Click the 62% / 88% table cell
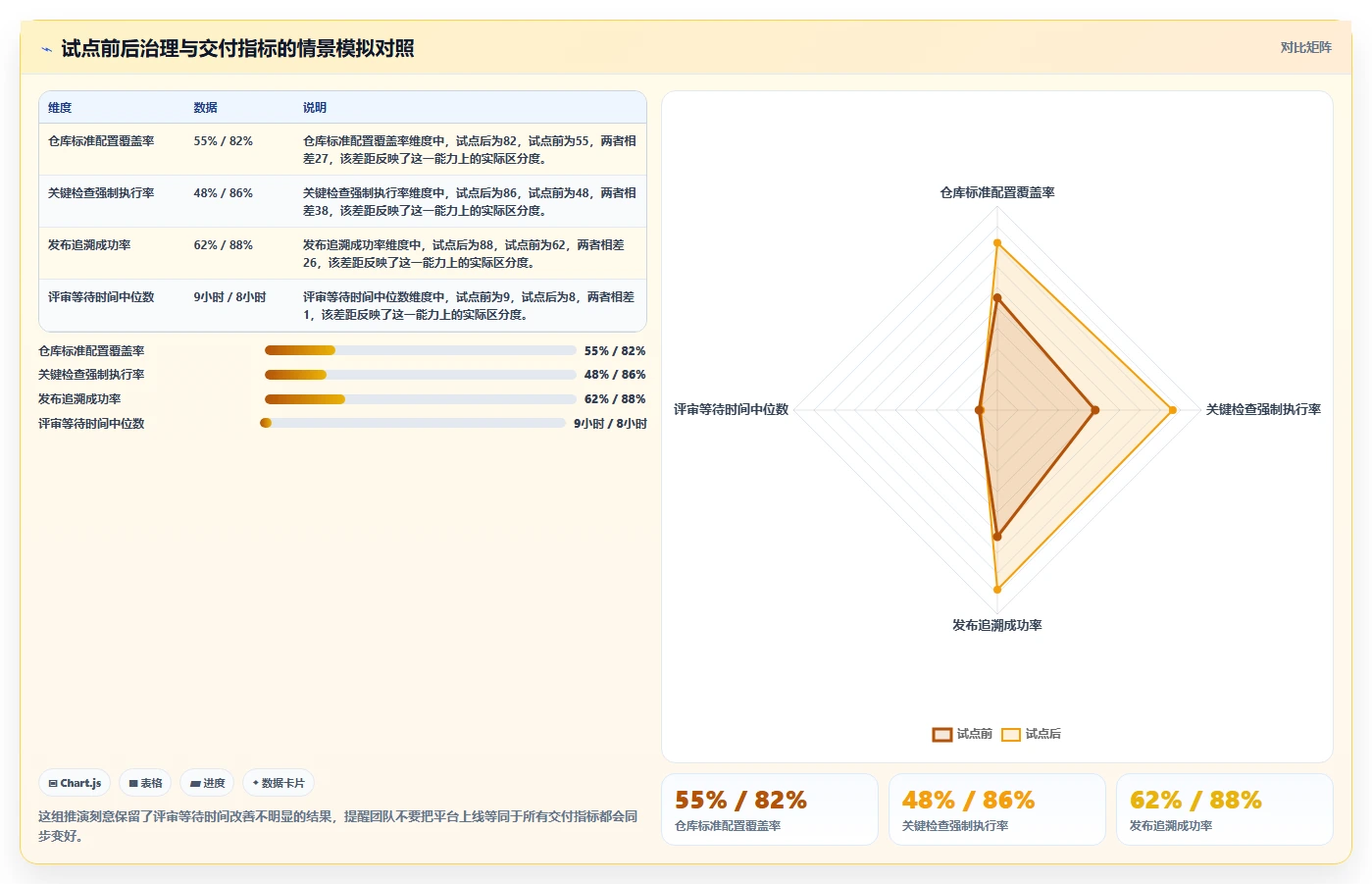This screenshot has width=1372, height=884. [223, 245]
